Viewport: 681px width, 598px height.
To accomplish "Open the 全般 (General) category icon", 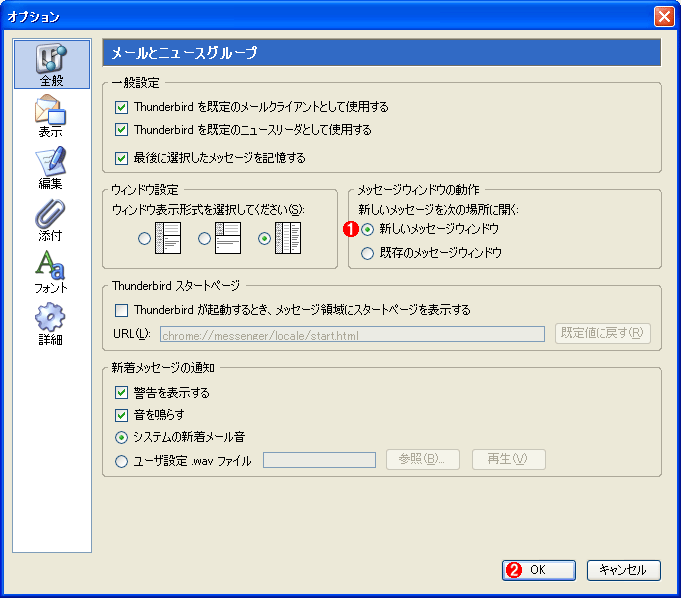I will point(52,64).
